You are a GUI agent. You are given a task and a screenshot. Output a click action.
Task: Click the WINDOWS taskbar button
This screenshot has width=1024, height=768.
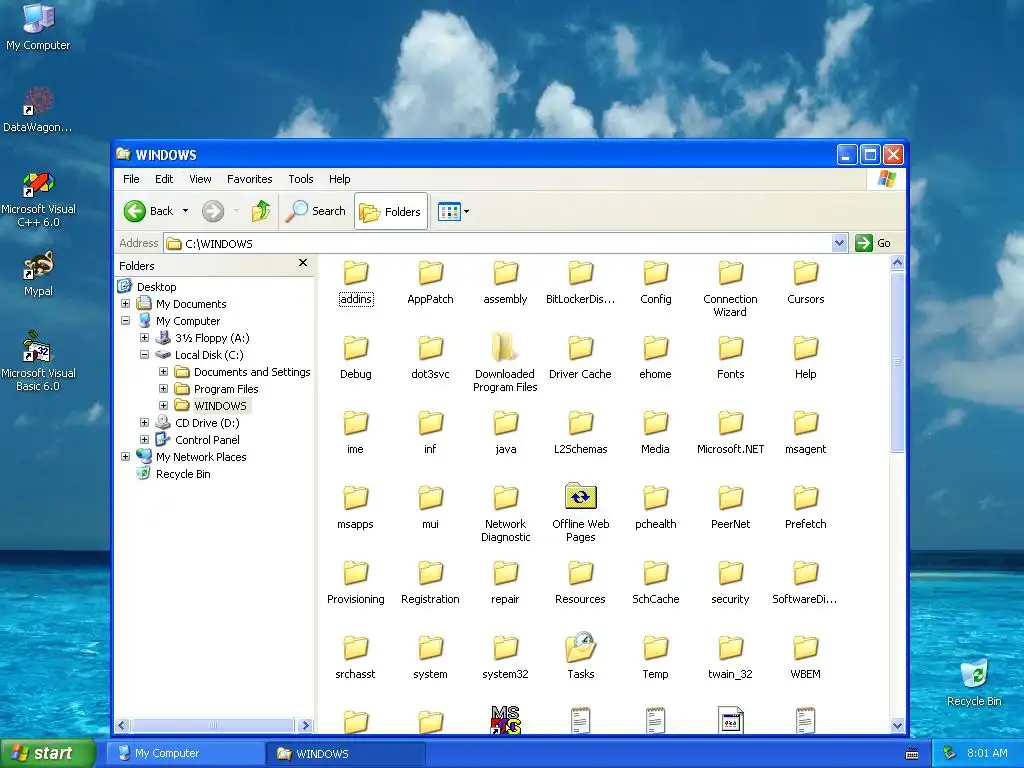coord(345,754)
